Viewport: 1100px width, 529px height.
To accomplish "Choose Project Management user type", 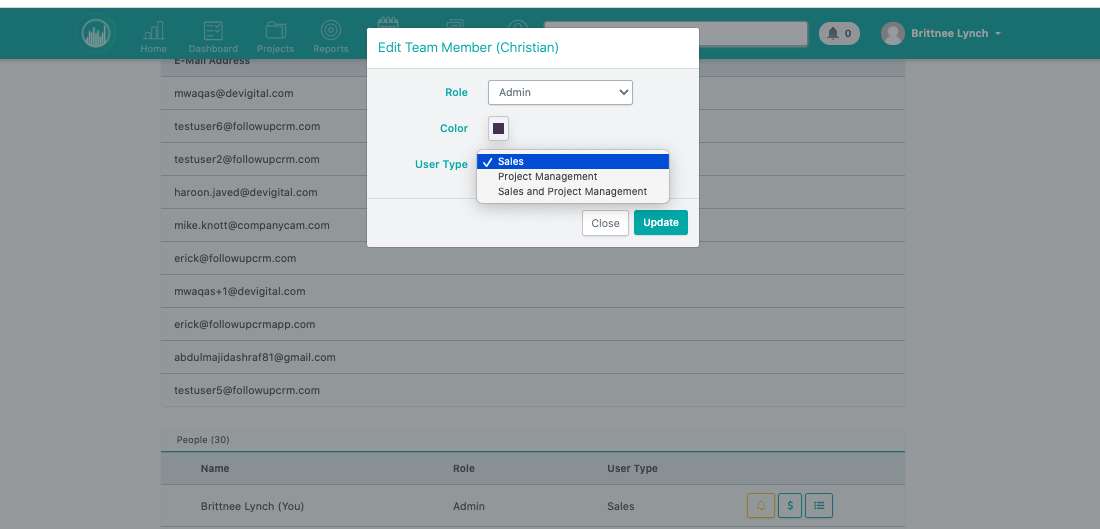I will tap(547, 177).
